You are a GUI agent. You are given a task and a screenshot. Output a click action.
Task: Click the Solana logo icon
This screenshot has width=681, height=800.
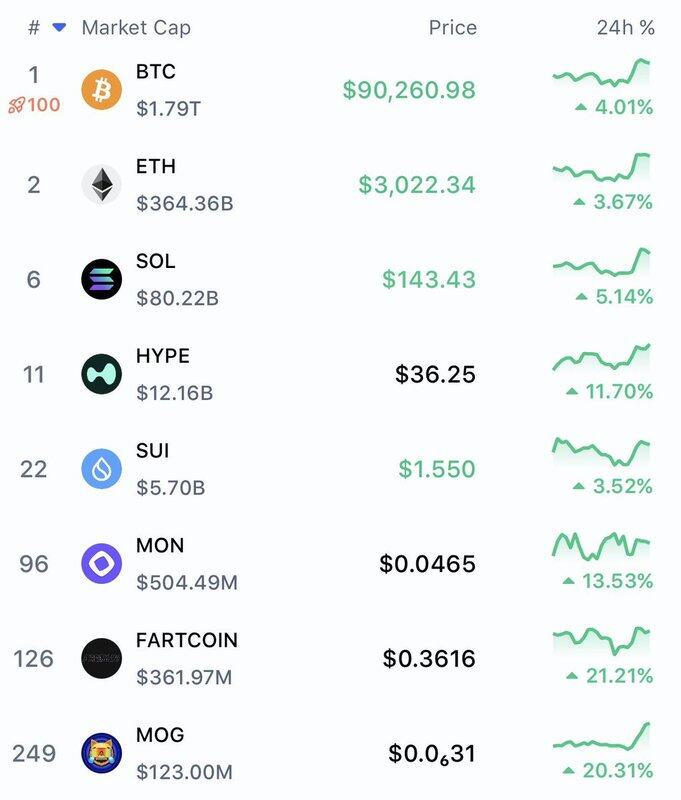pyautogui.click(x=101, y=279)
